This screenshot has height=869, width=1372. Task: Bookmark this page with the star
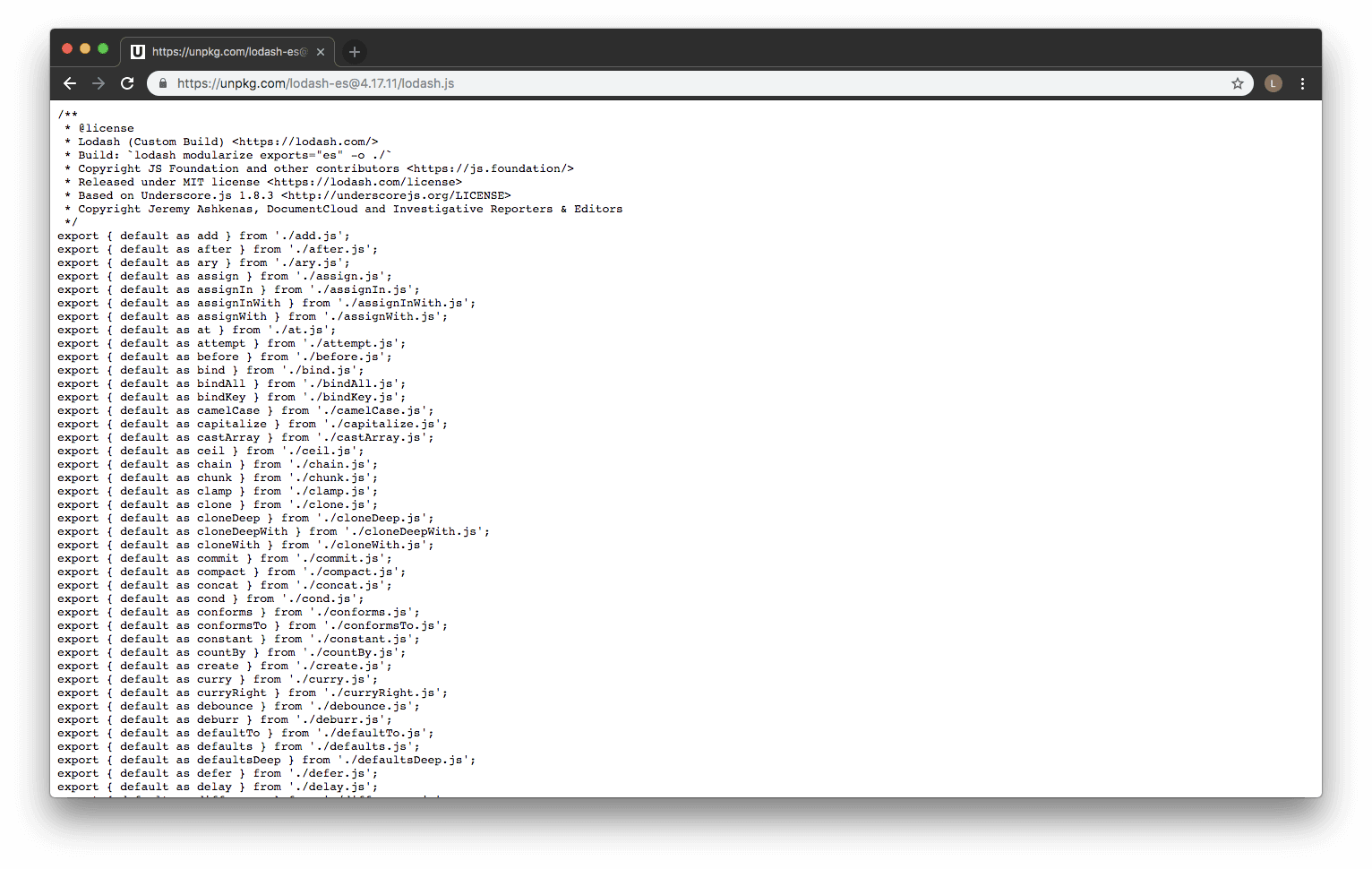click(x=1238, y=83)
